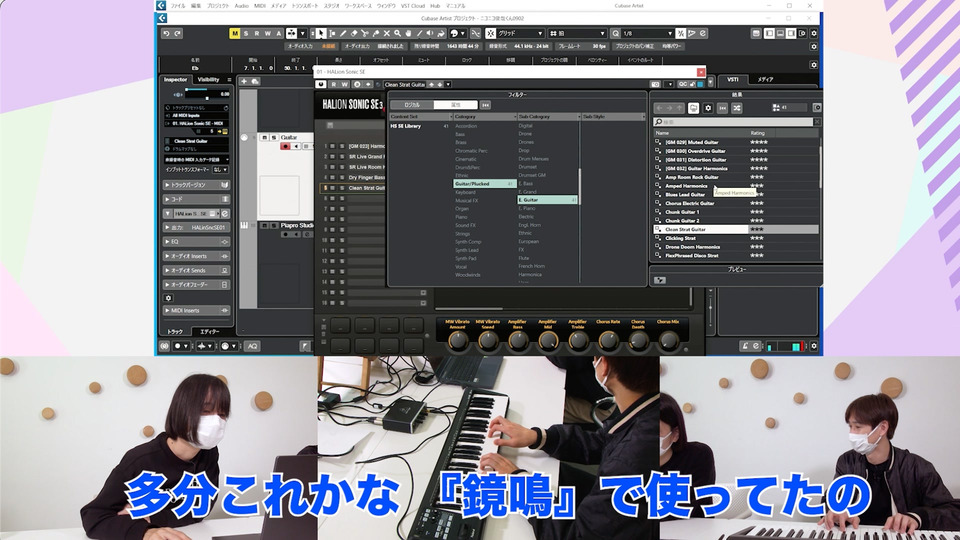
Task: Expand the オーディオ Sends section
Action: click(196, 270)
